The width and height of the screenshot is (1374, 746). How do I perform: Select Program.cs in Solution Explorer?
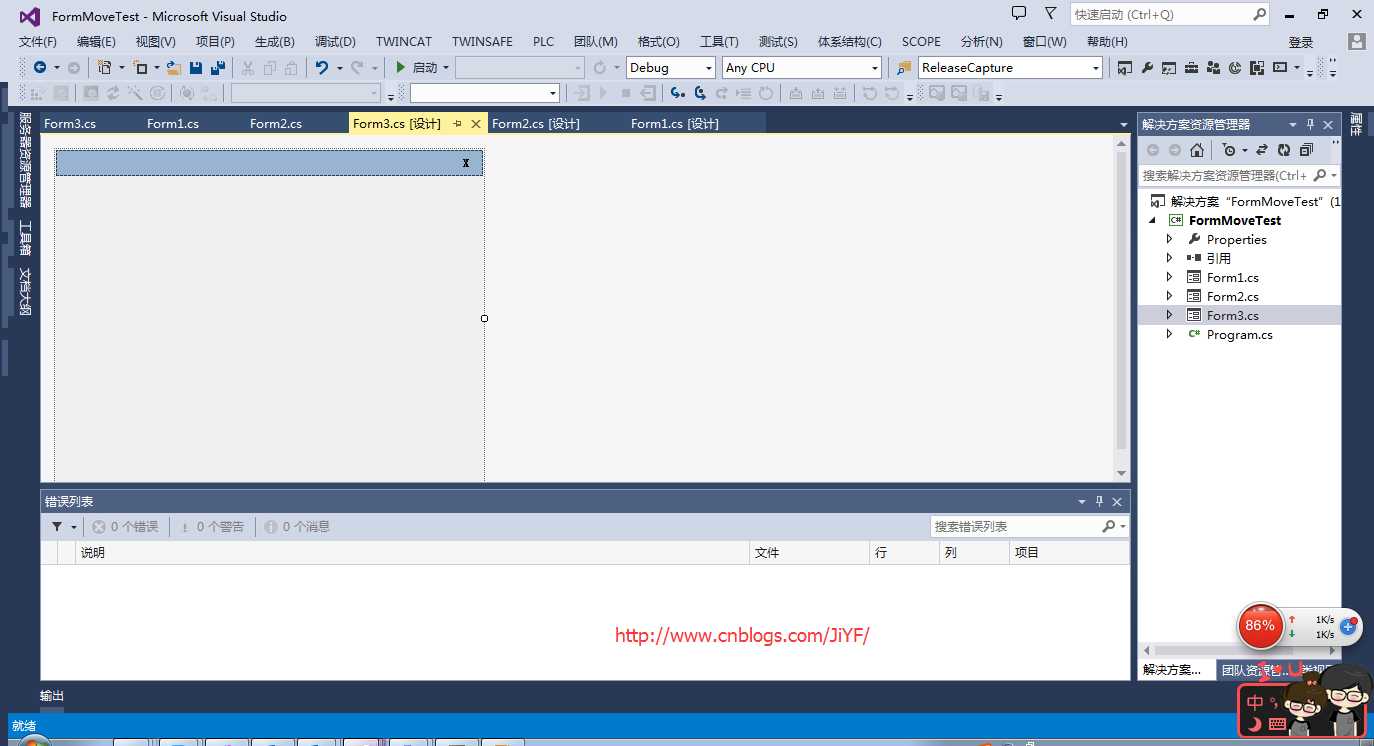click(x=1239, y=335)
